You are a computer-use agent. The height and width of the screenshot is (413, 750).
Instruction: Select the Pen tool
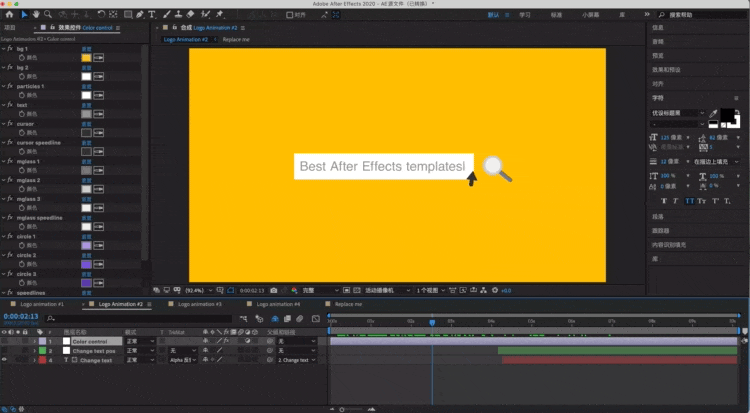coord(140,14)
